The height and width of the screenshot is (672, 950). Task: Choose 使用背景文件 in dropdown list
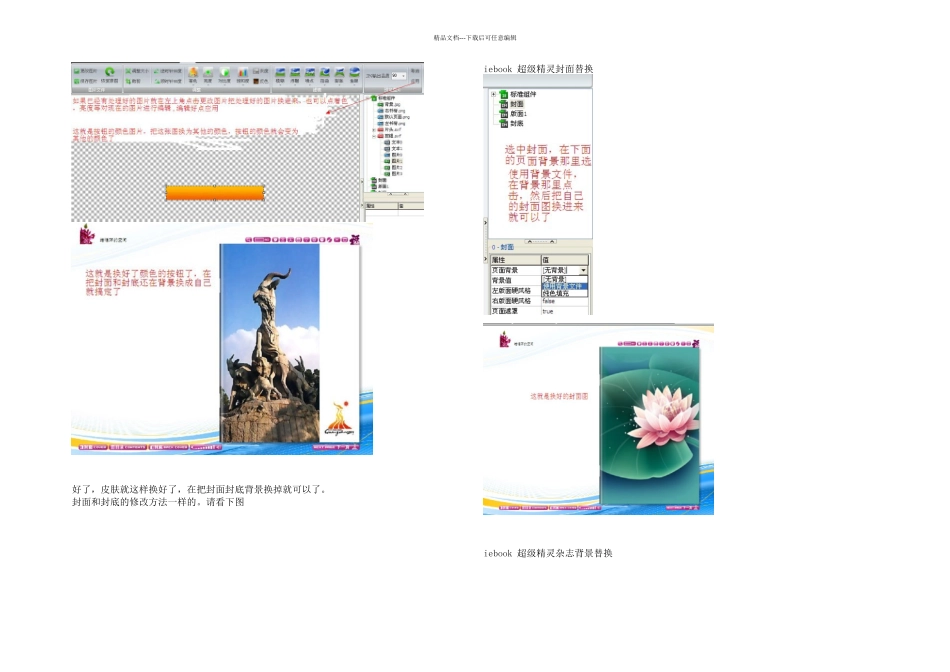563,286
